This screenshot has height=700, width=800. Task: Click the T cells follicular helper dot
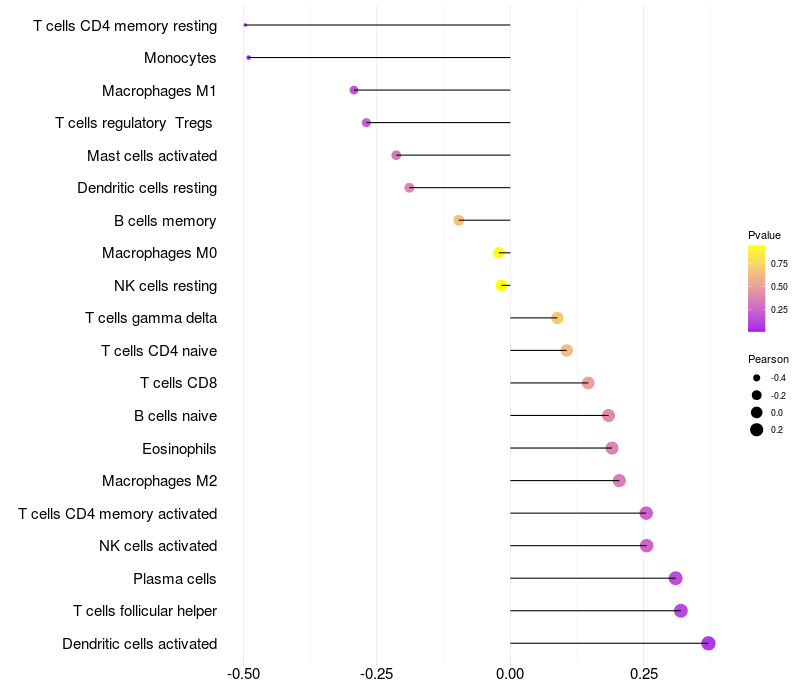tap(681, 611)
